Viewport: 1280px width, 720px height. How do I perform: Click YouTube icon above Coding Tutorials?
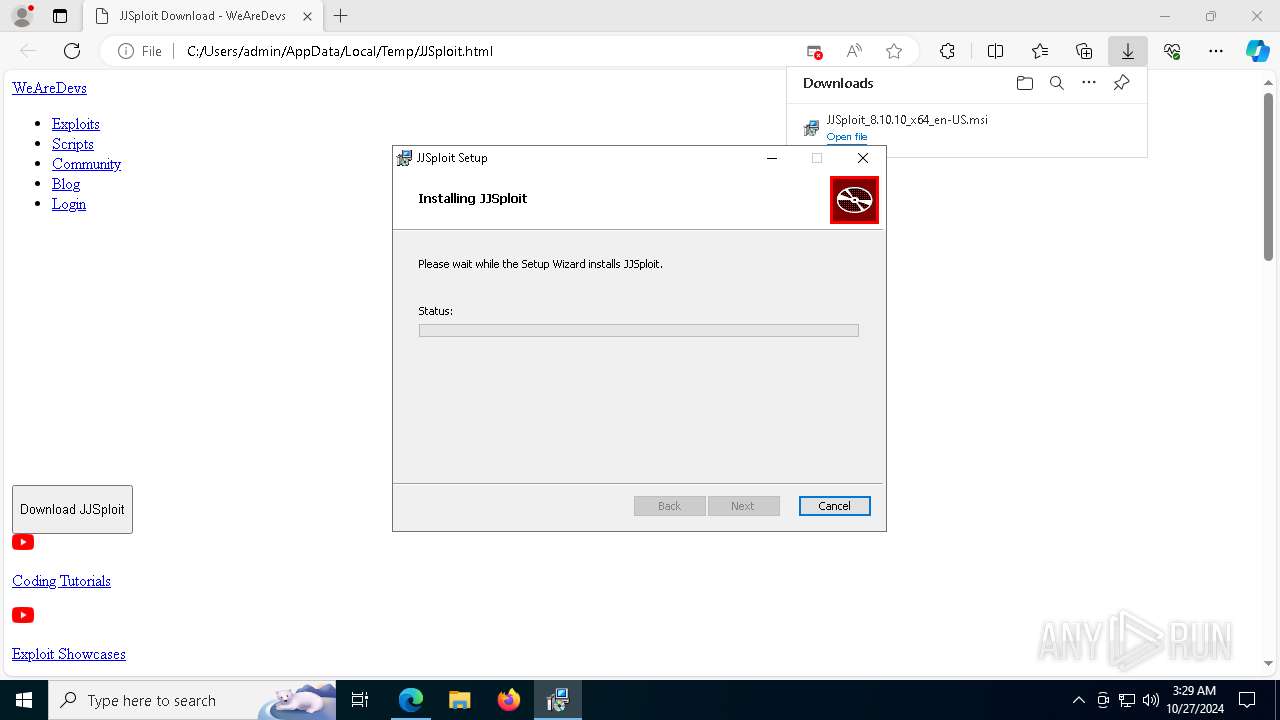[x=23, y=542]
